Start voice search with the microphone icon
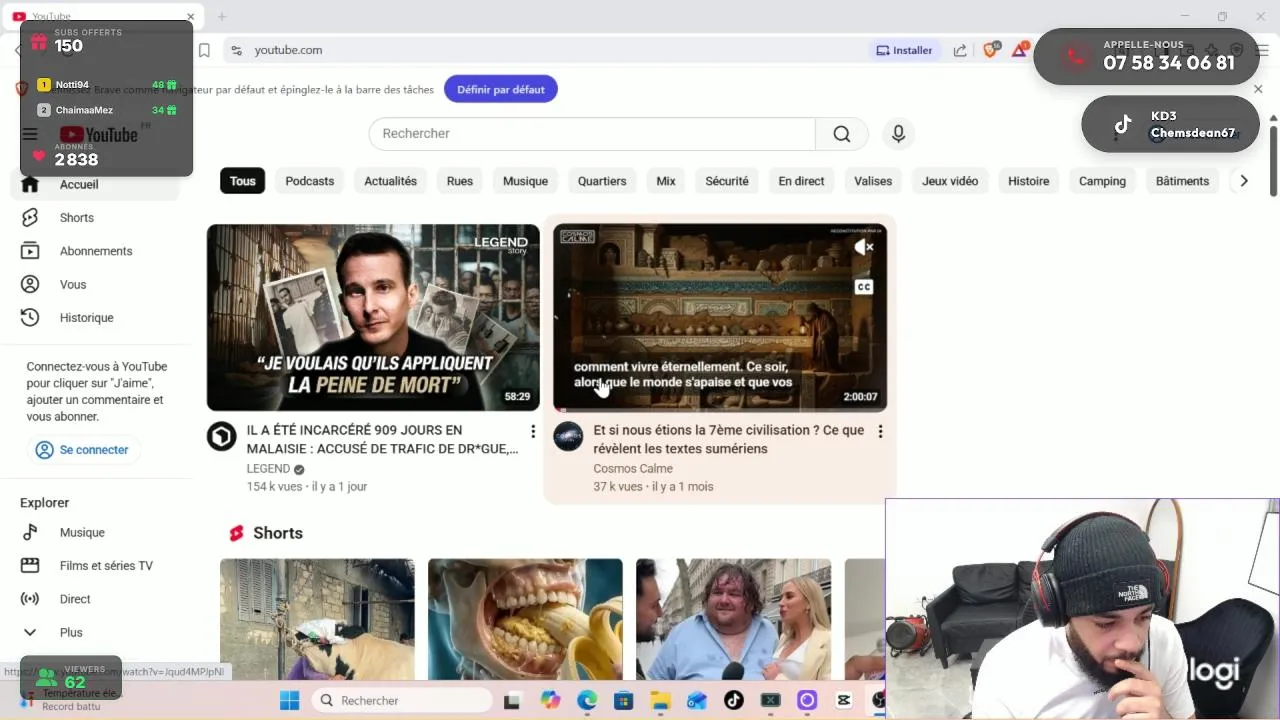This screenshot has width=1280, height=720. pos(898,134)
